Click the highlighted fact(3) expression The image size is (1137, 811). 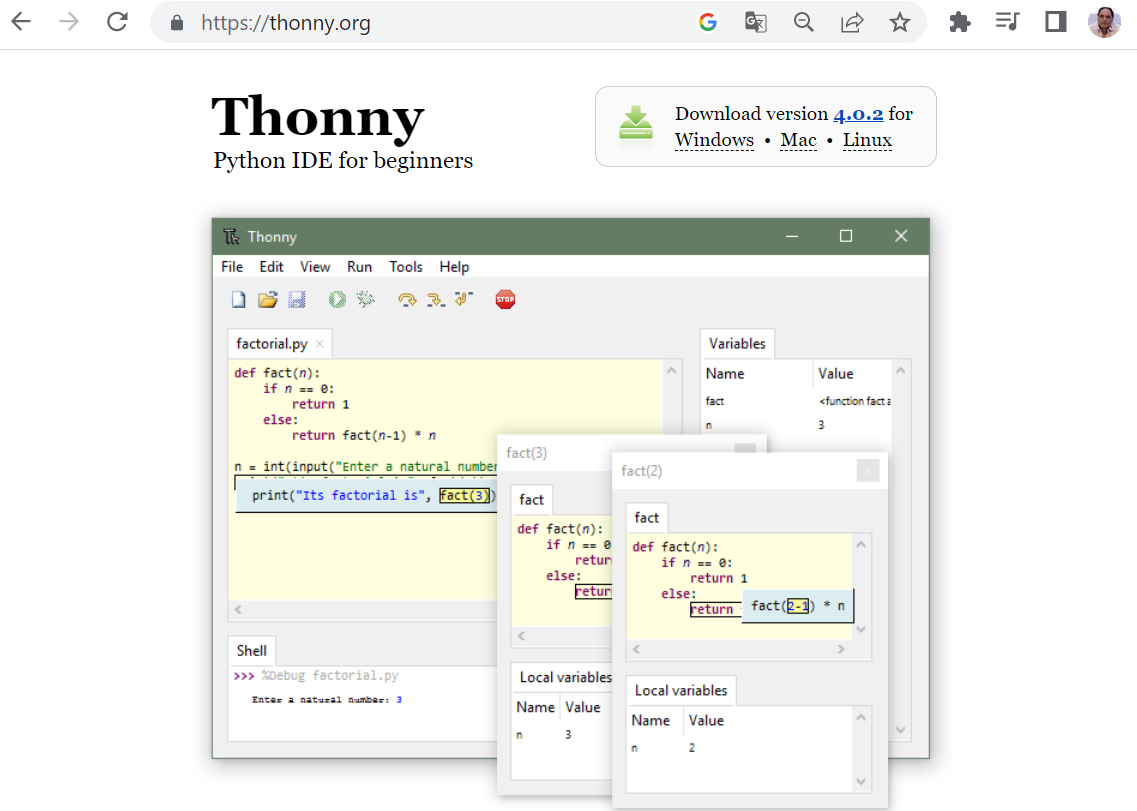click(465, 495)
